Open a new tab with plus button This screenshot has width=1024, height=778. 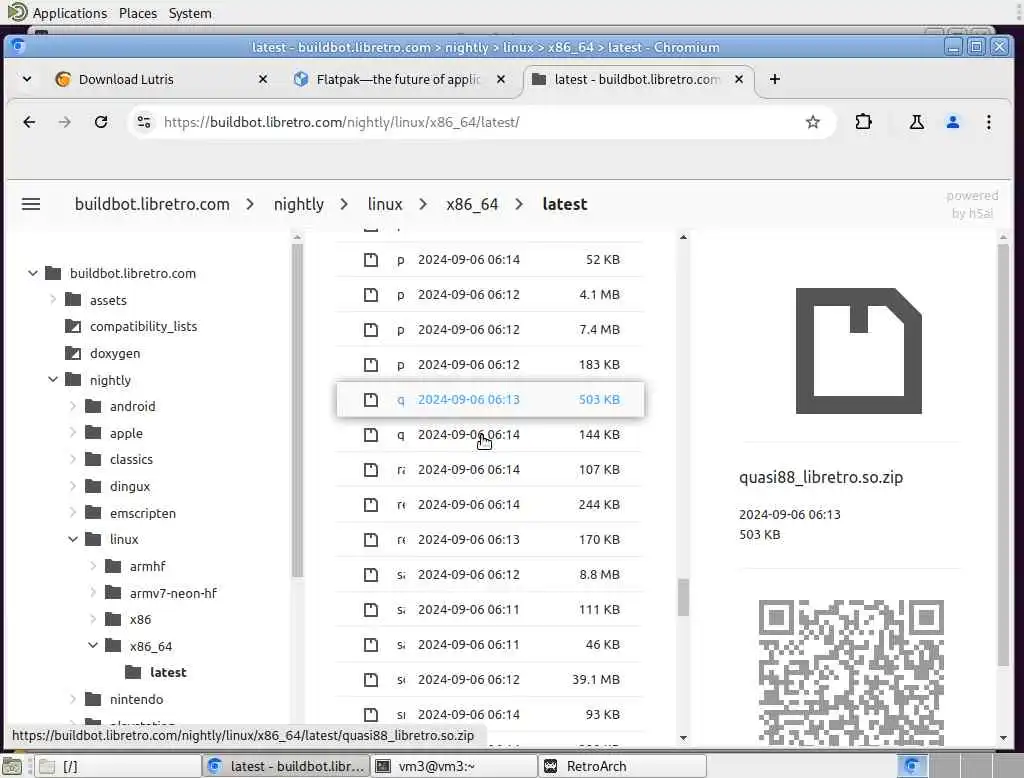[x=775, y=79]
